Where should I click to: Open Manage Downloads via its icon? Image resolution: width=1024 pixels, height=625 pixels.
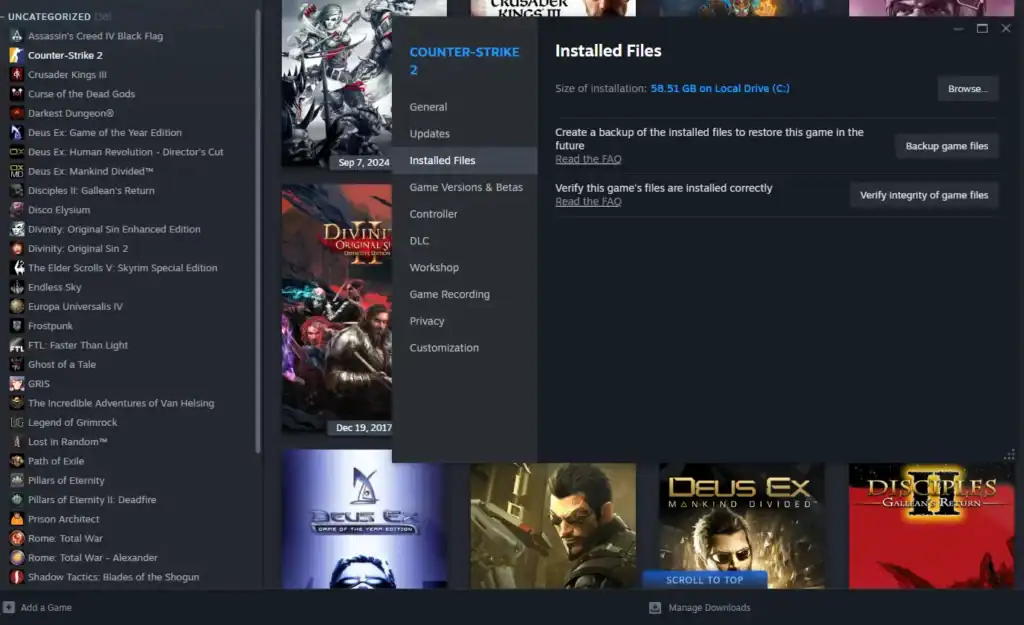point(655,607)
